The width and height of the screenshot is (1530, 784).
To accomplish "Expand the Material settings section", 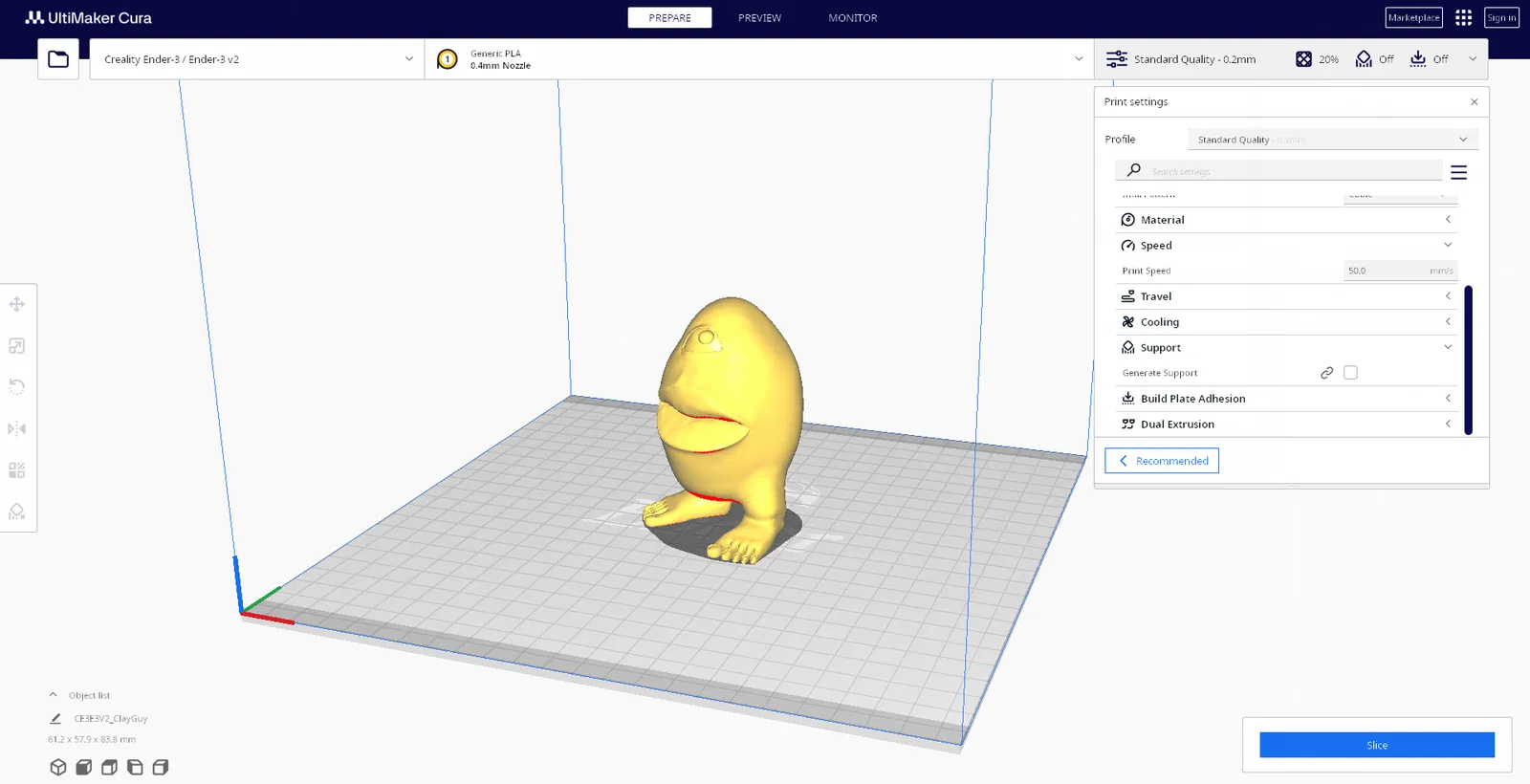I will [1286, 220].
